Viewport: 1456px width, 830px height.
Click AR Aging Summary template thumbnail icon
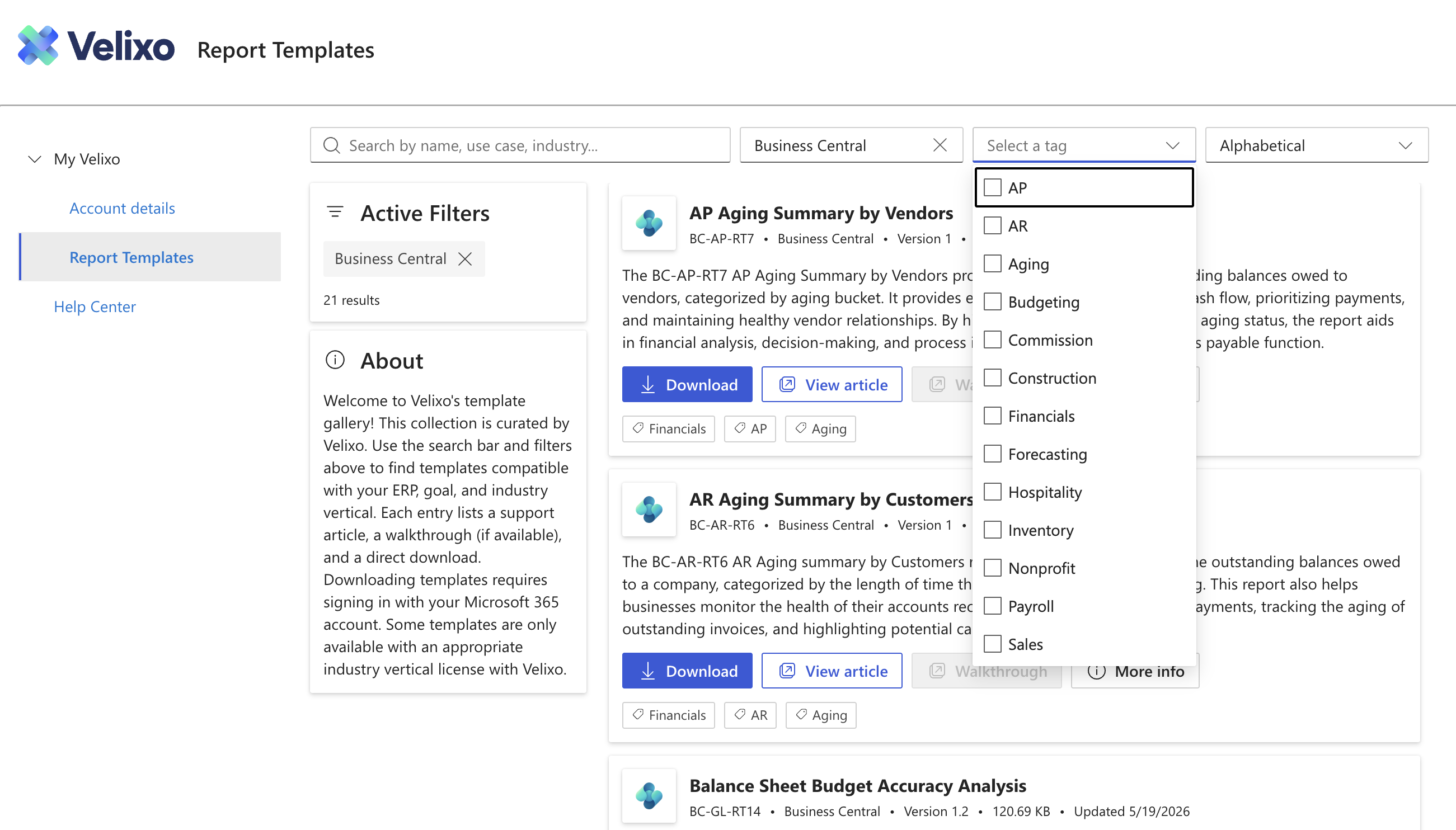[649, 510]
